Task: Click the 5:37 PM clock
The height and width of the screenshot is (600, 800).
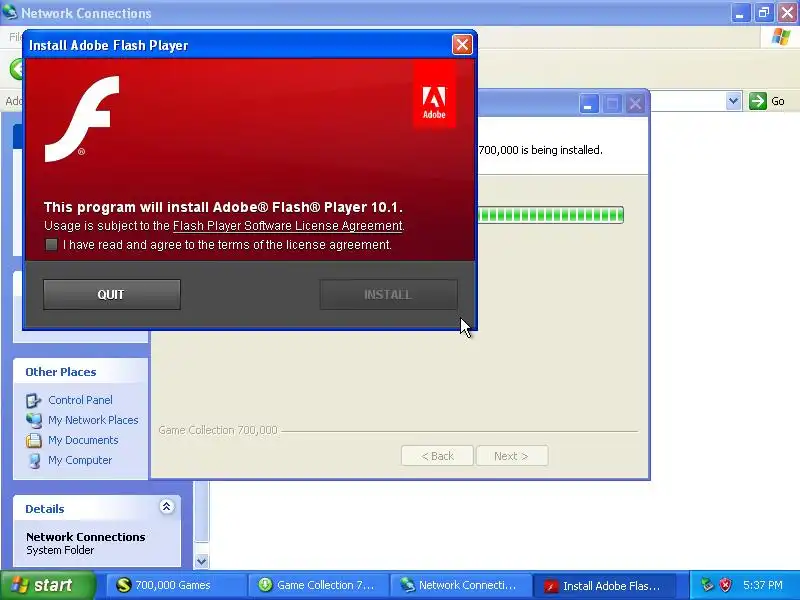Action: [763, 585]
